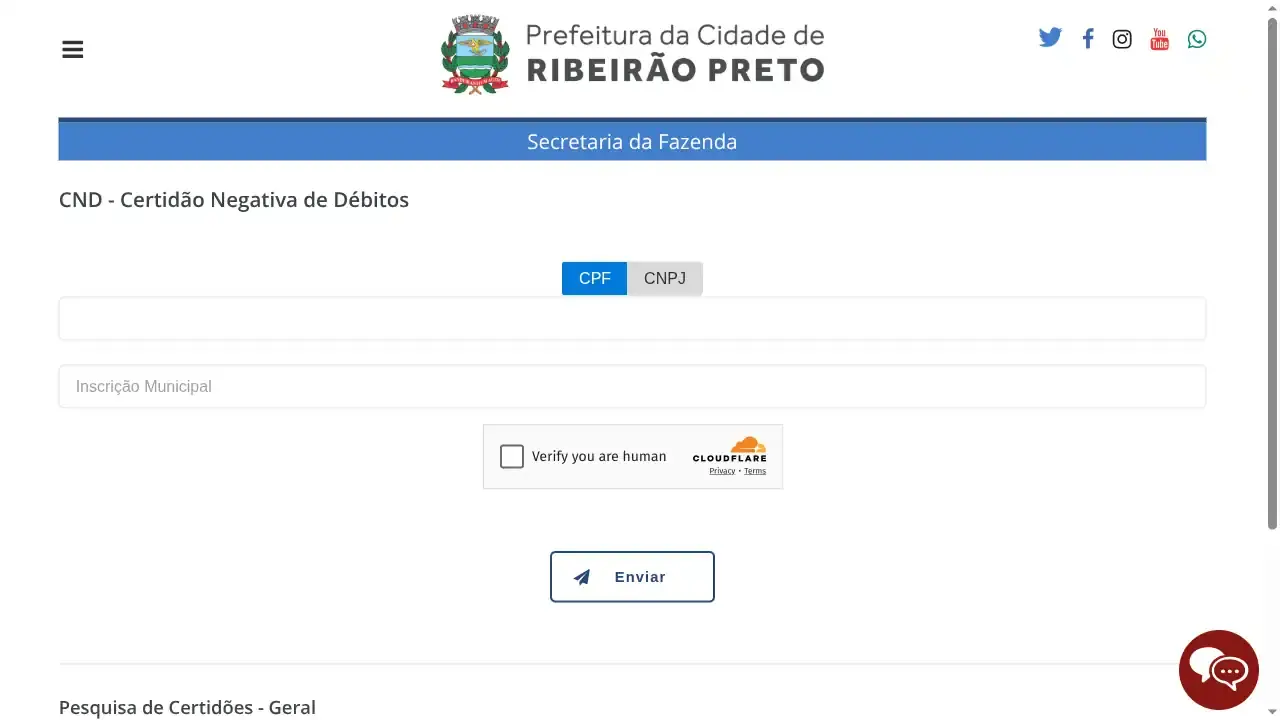The image size is (1280, 720).
Task: Open the YouTube channel icon
Action: (x=1159, y=39)
